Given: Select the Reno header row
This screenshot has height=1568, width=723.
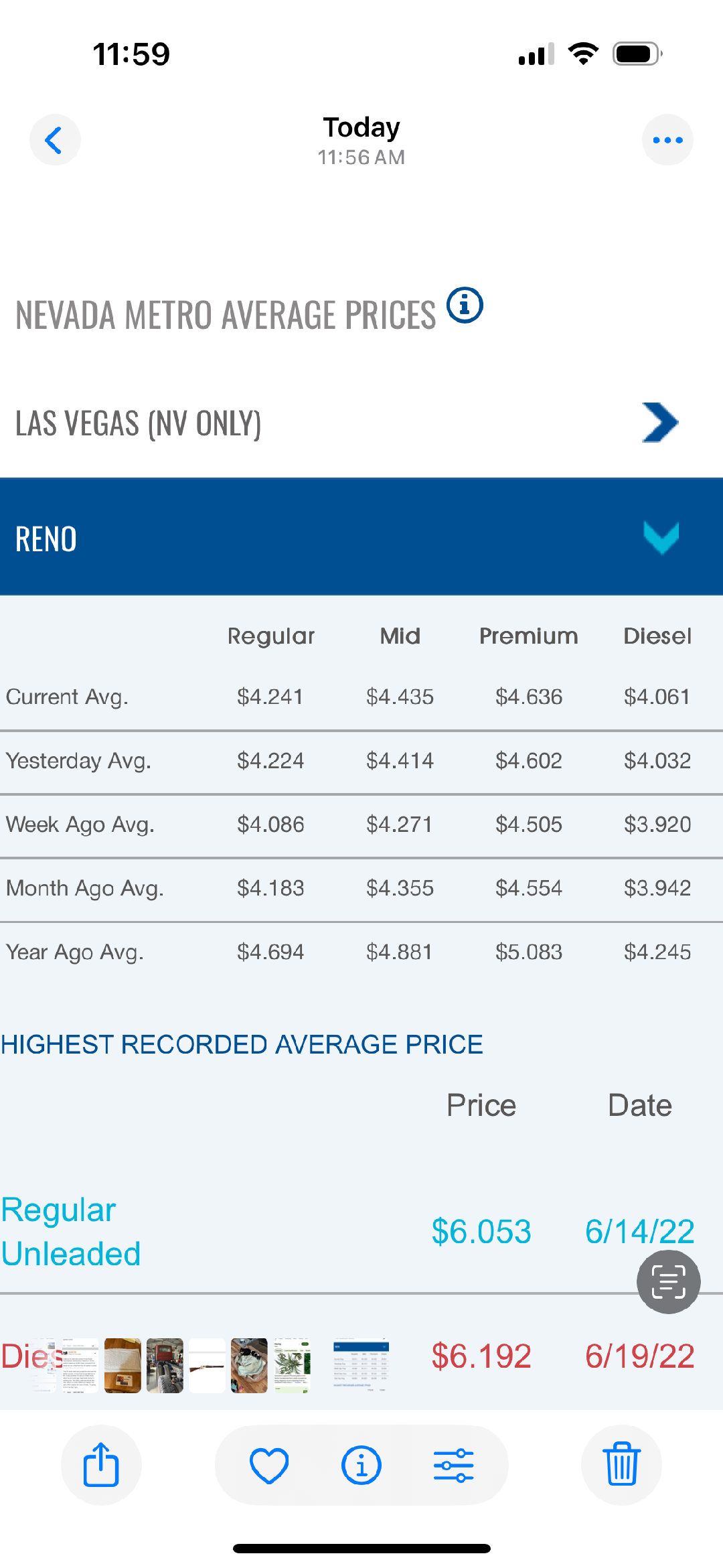Looking at the screenshot, I should [361, 537].
